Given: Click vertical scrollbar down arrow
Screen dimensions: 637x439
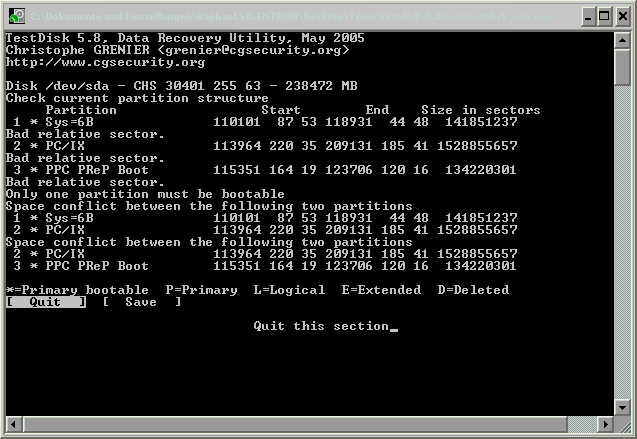Looking at the screenshot, I should tap(622, 407).
